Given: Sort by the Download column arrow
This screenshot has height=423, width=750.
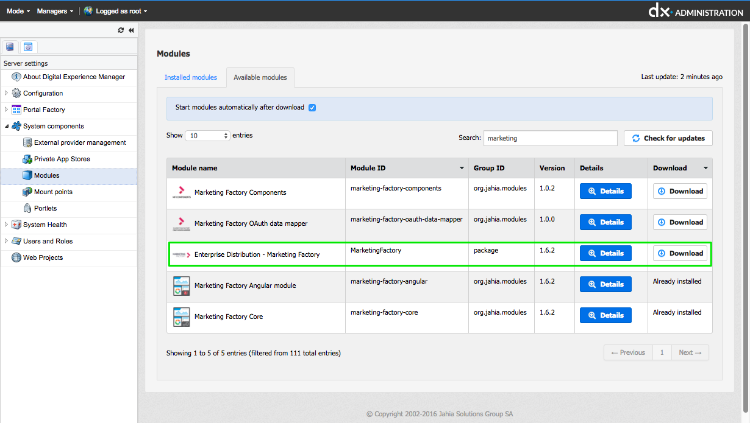Looking at the screenshot, I should (x=706, y=168).
